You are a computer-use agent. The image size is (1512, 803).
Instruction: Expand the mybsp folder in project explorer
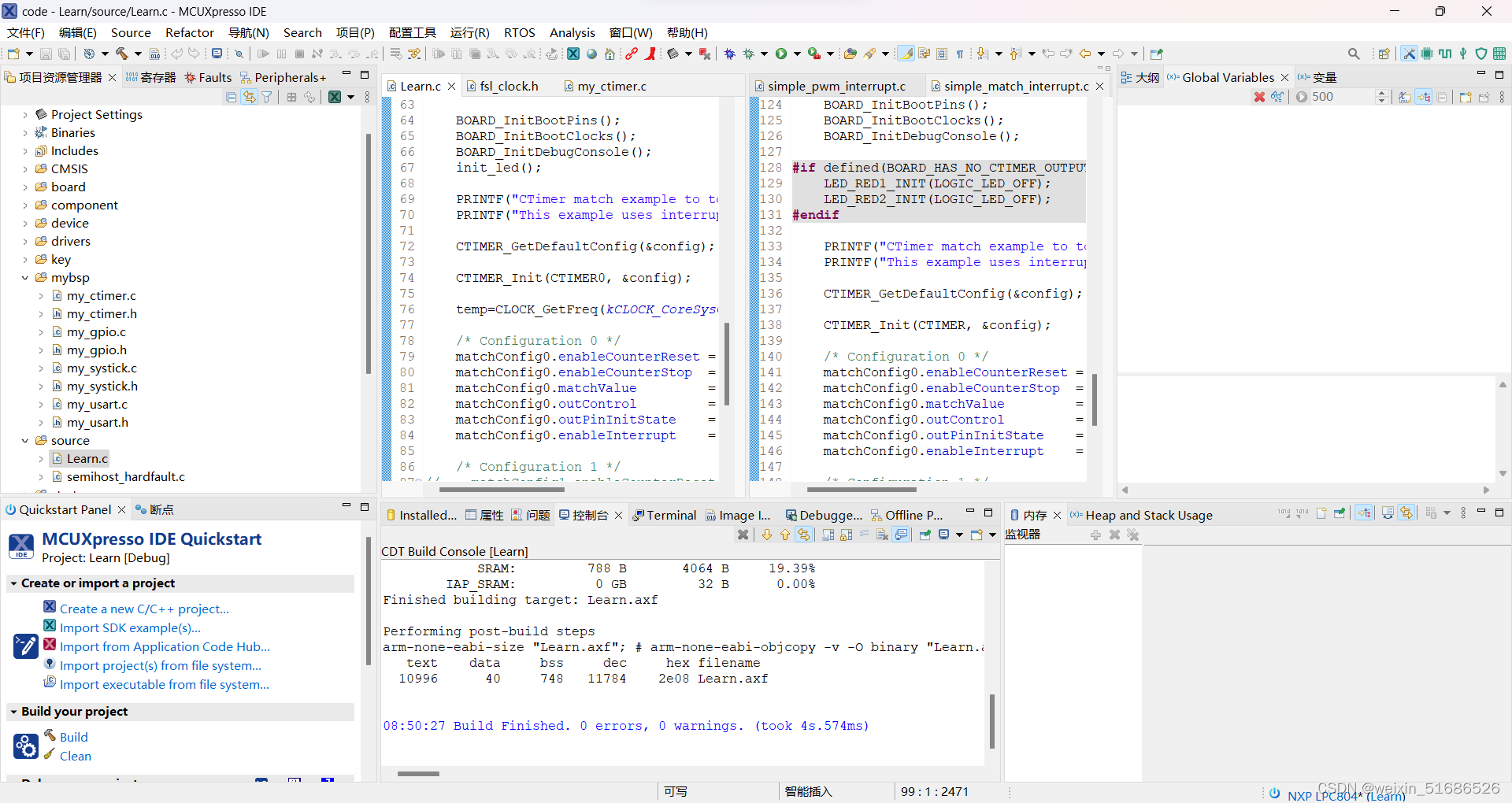pyautogui.click(x=24, y=277)
